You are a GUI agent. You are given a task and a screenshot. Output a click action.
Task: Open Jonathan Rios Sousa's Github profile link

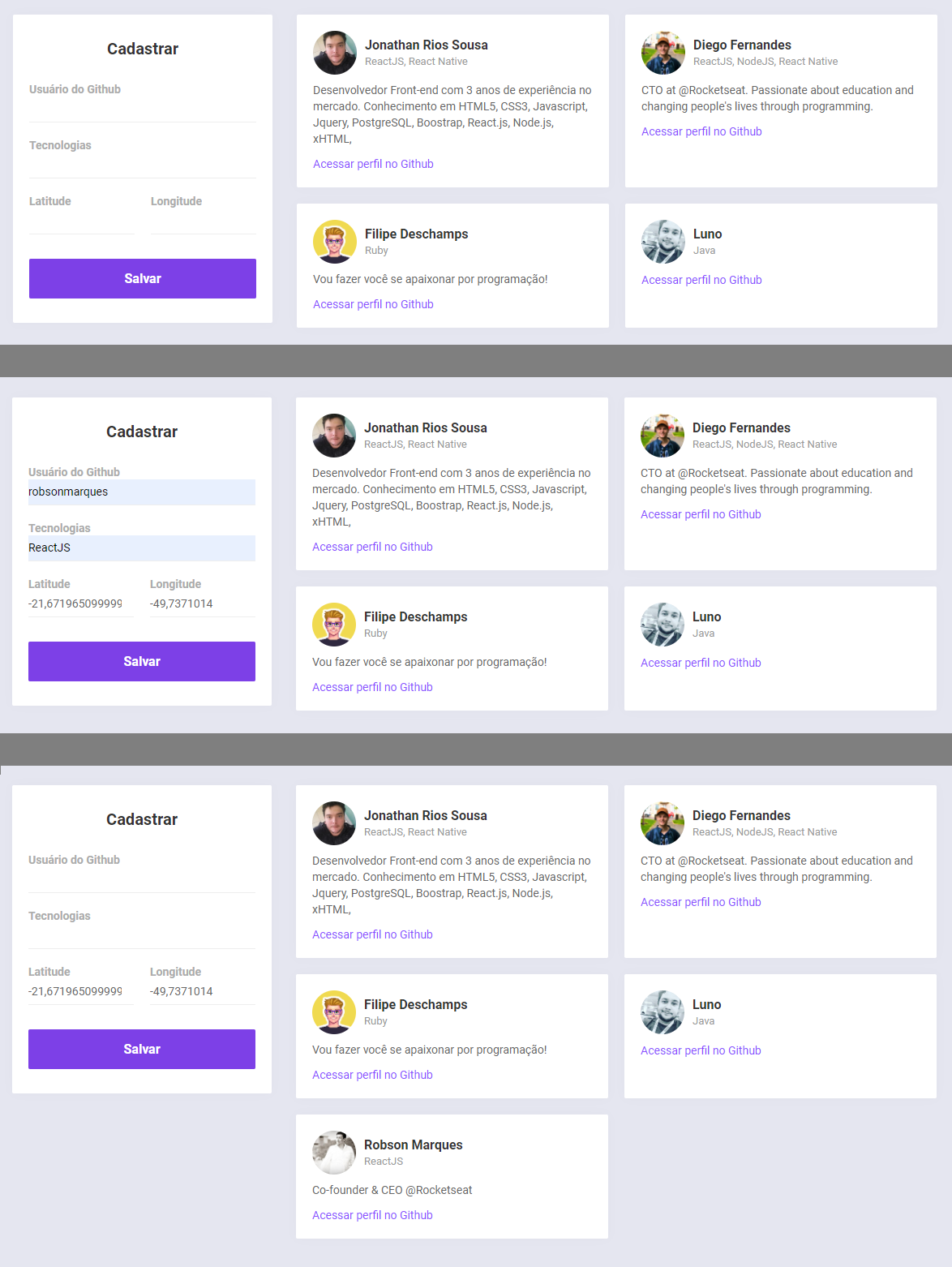coord(372,163)
